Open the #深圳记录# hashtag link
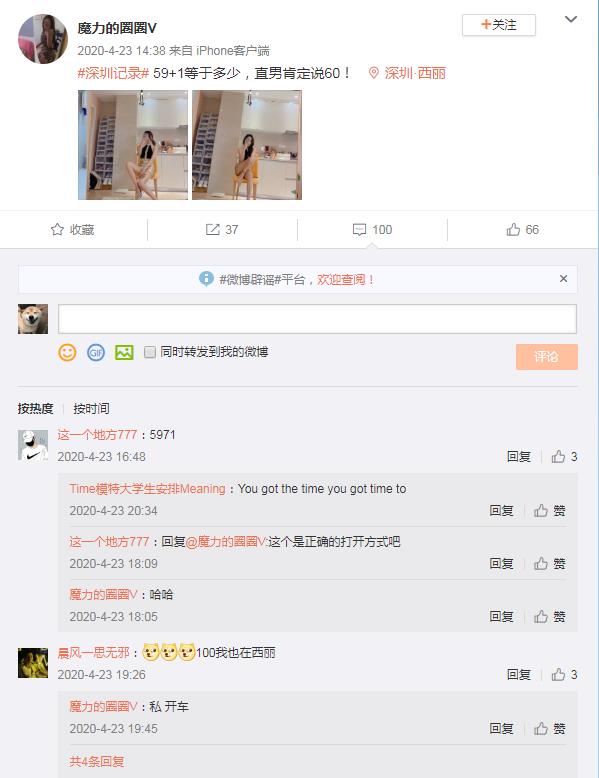Image resolution: width=599 pixels, height=778 pixels. tap(113, 73)
